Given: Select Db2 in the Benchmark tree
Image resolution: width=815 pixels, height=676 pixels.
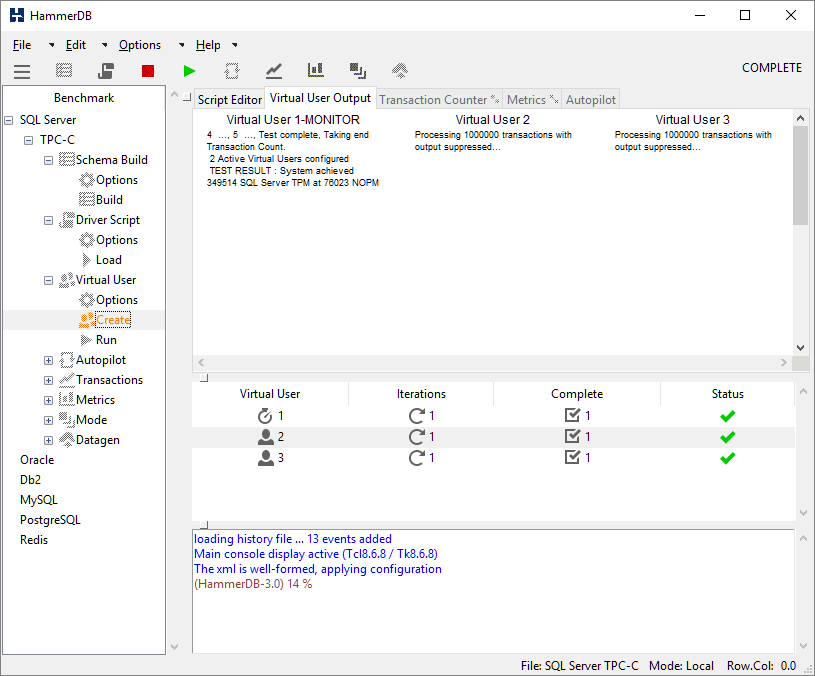Looking at the screenshot, I should pyautogui.click(x=31, y=480).
